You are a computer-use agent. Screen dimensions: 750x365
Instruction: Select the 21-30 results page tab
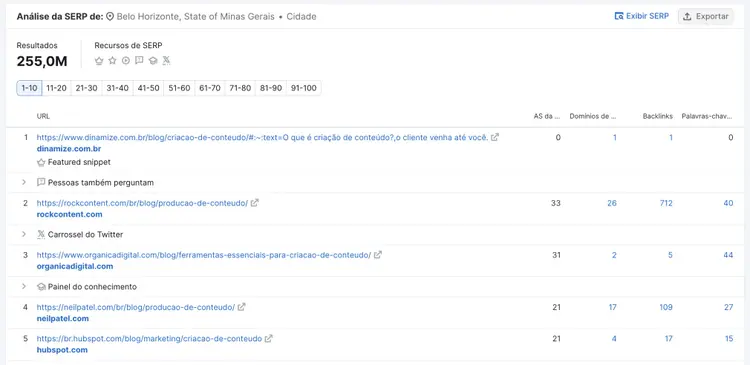click(x=87, y=88)
